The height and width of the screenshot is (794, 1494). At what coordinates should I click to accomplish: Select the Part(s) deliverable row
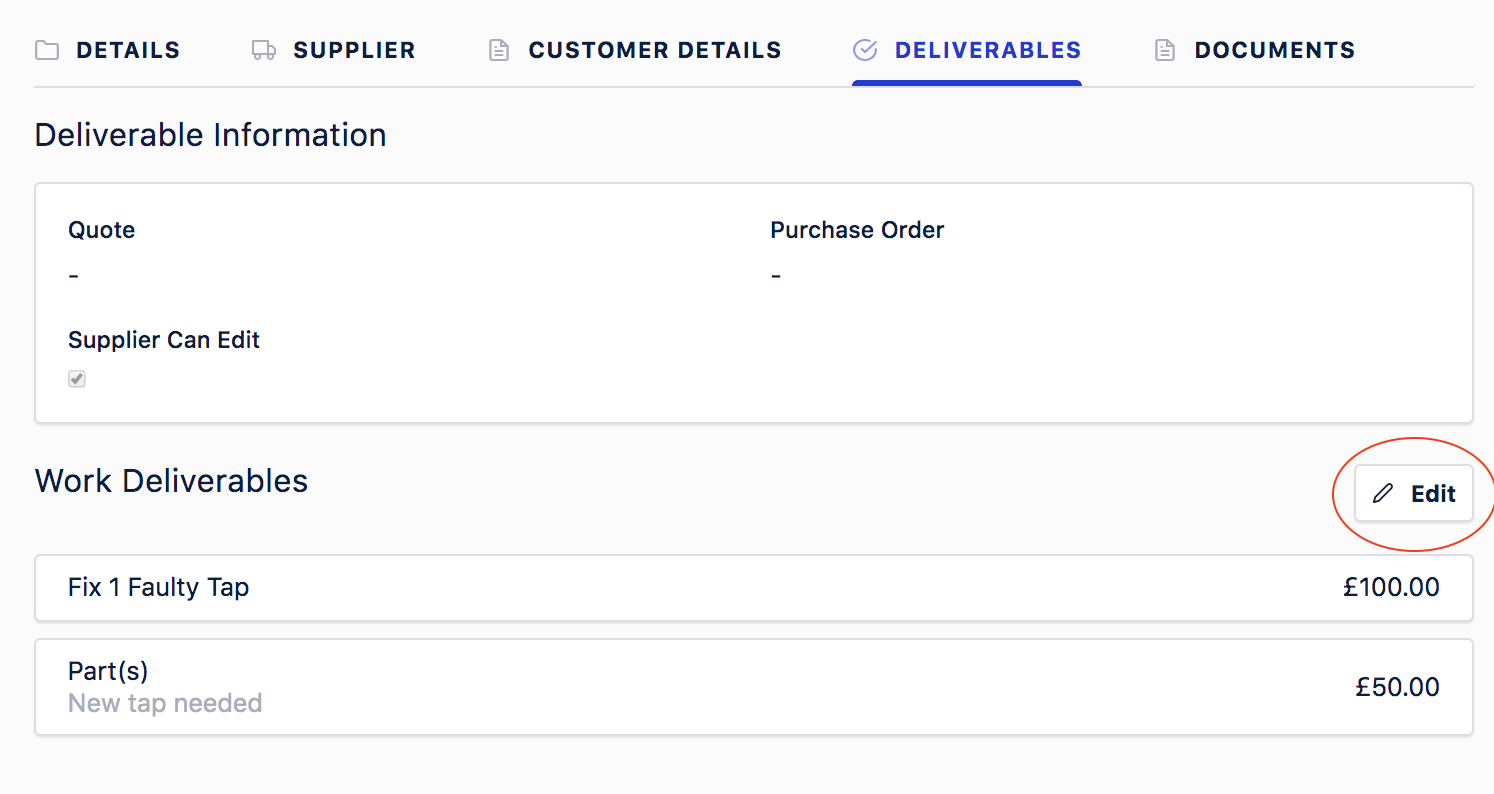754,687
